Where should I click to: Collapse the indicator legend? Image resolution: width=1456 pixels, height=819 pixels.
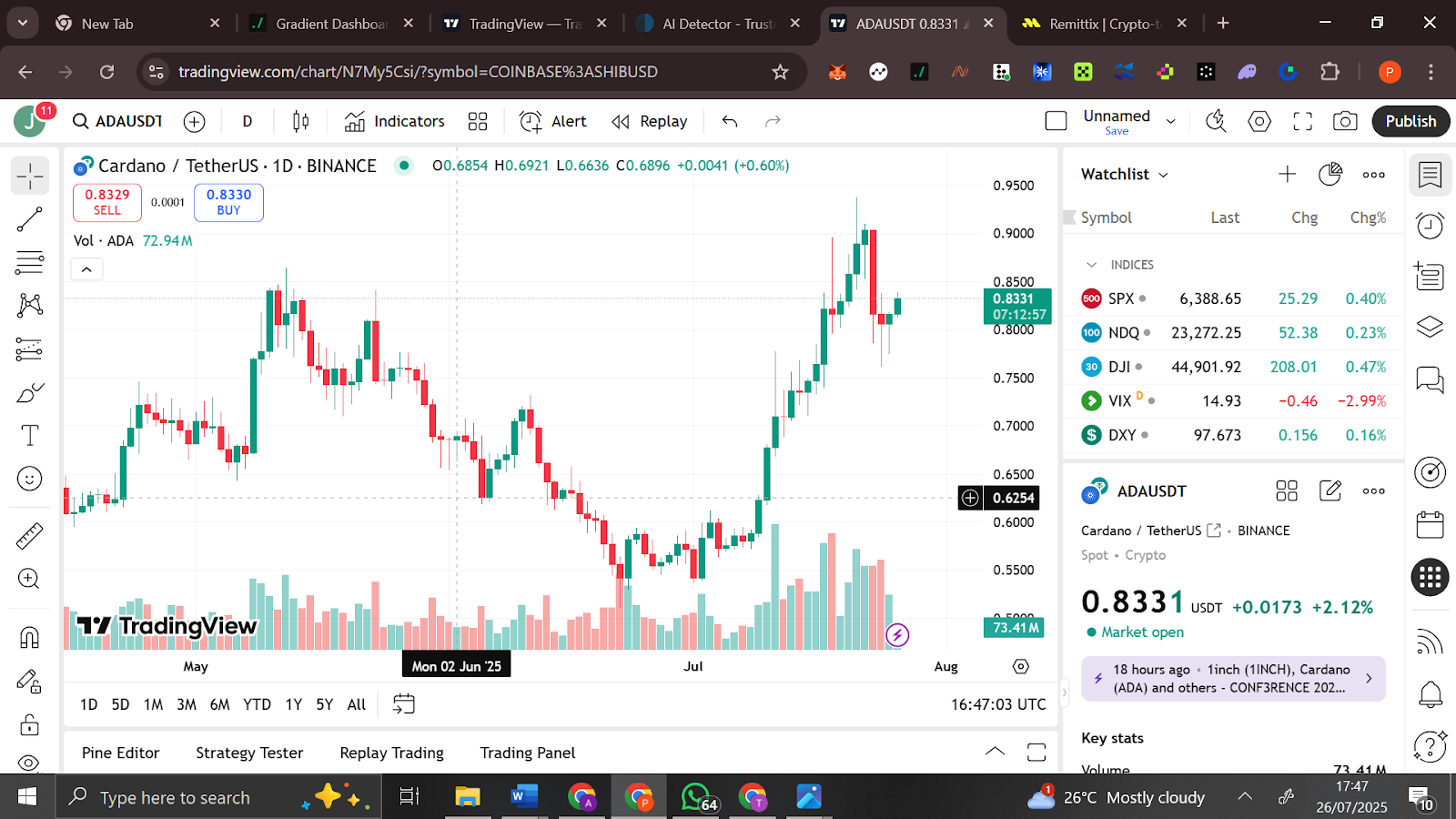point(86,269)
